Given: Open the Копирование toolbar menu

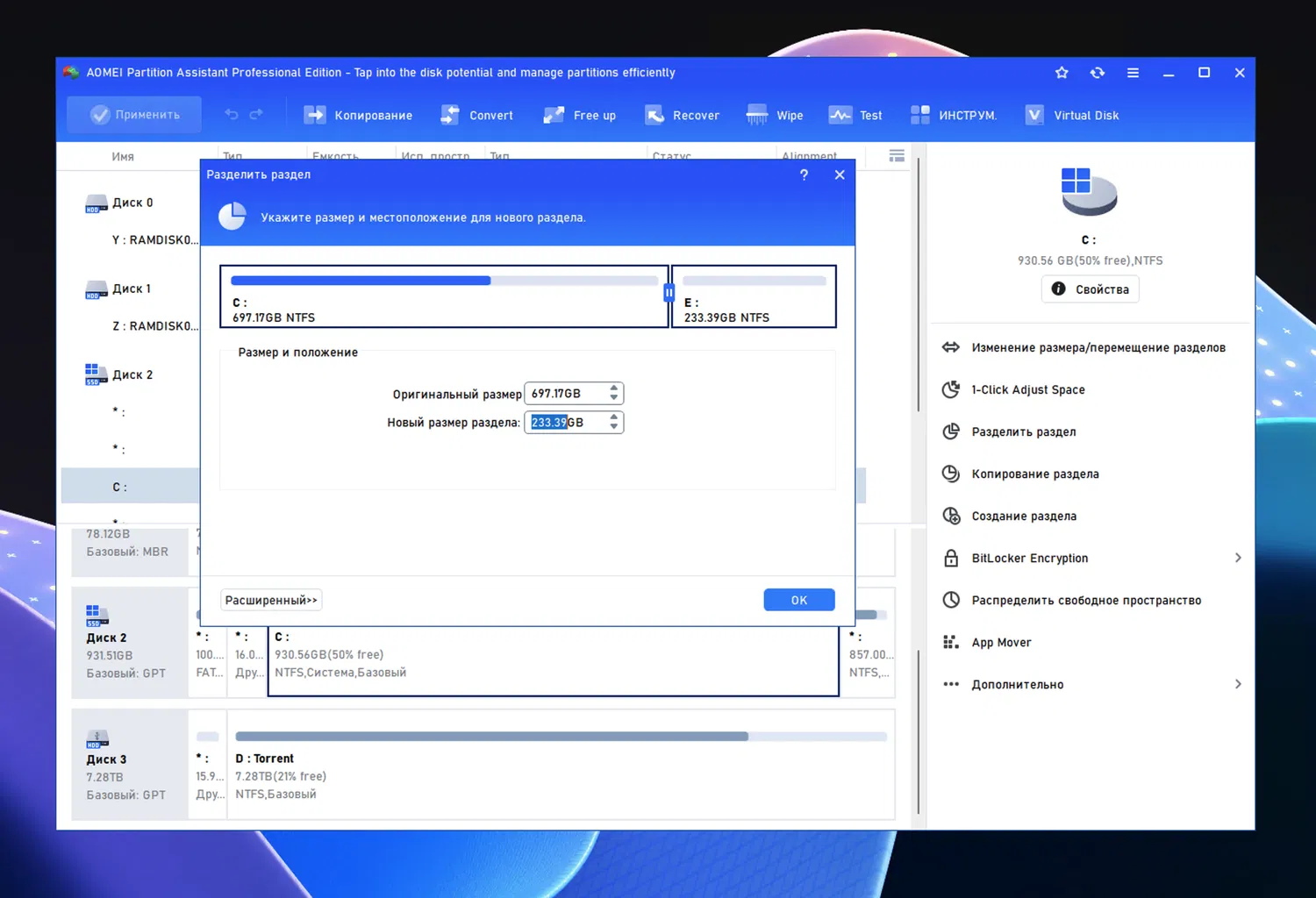Looking at the screenshot, I should (x=358, y=115).
